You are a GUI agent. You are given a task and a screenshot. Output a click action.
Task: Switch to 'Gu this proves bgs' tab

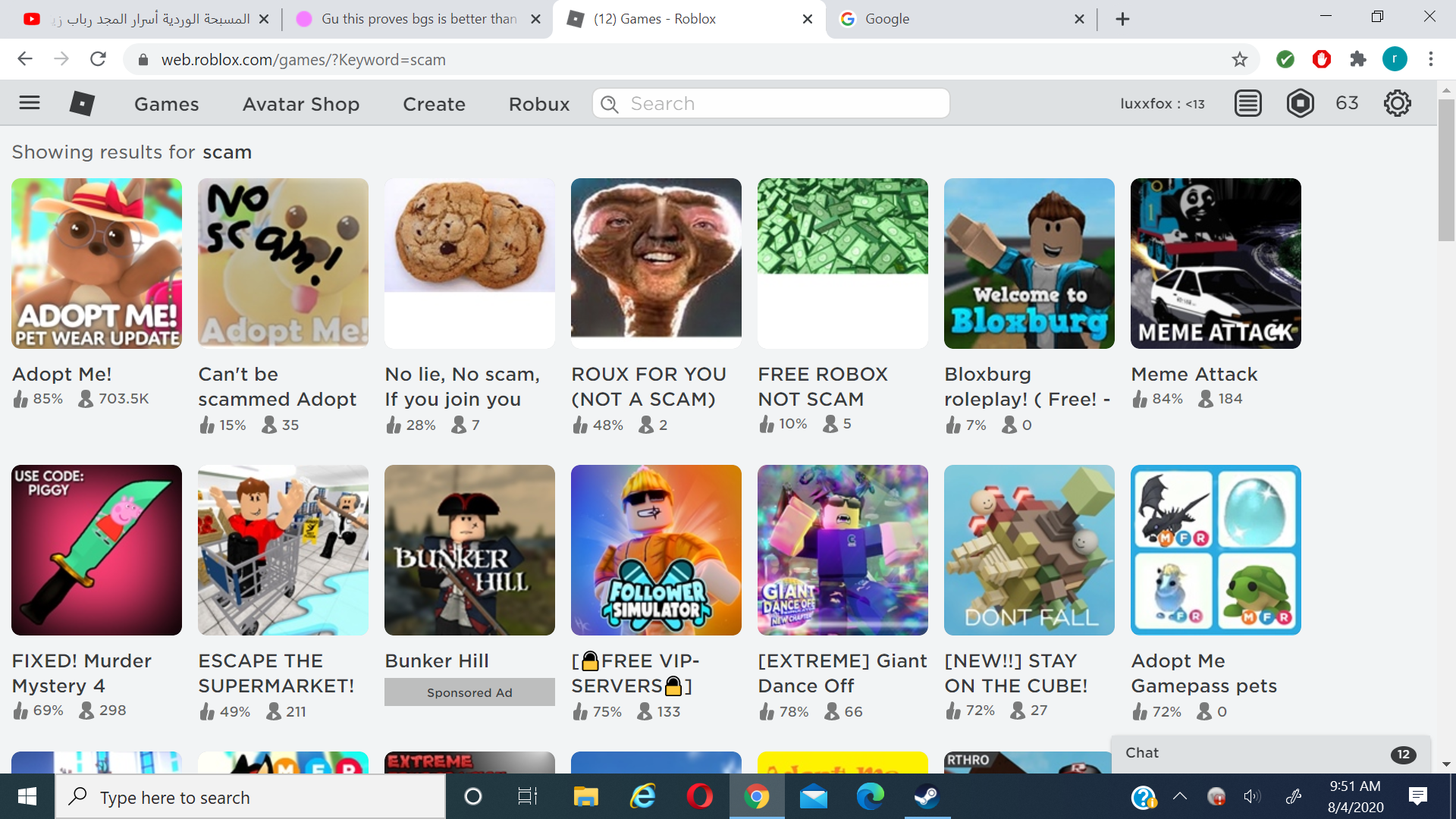[419, 19]
